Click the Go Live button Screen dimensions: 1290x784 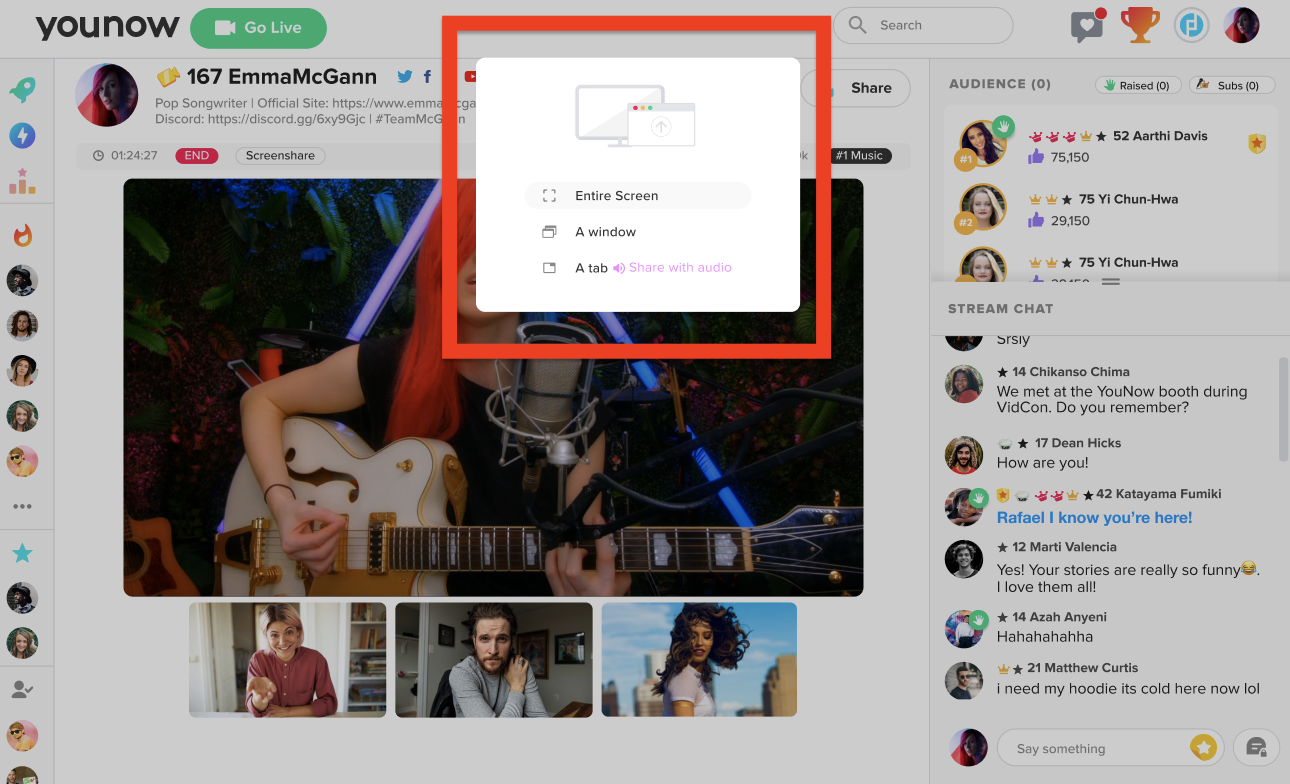258,28
